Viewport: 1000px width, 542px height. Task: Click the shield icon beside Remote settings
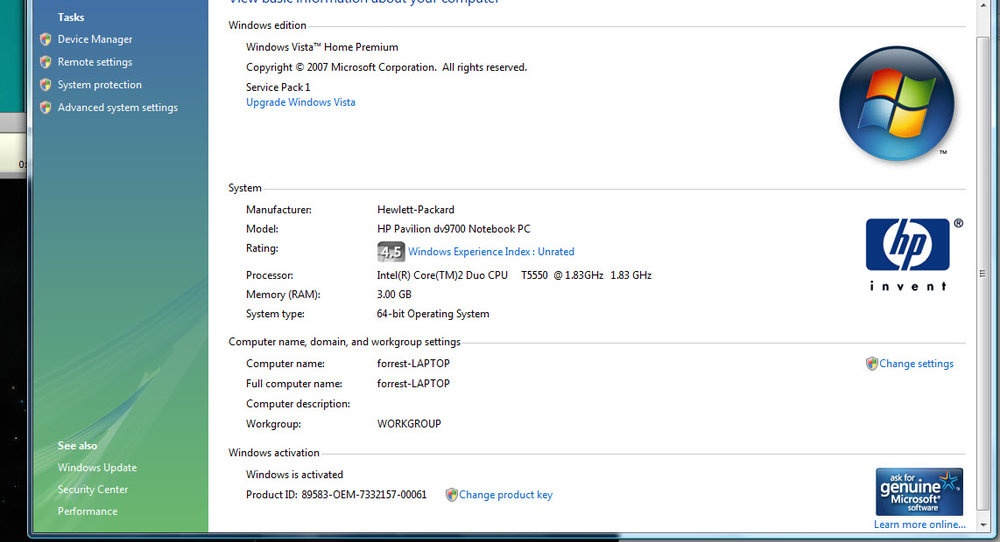click(45, 62)
